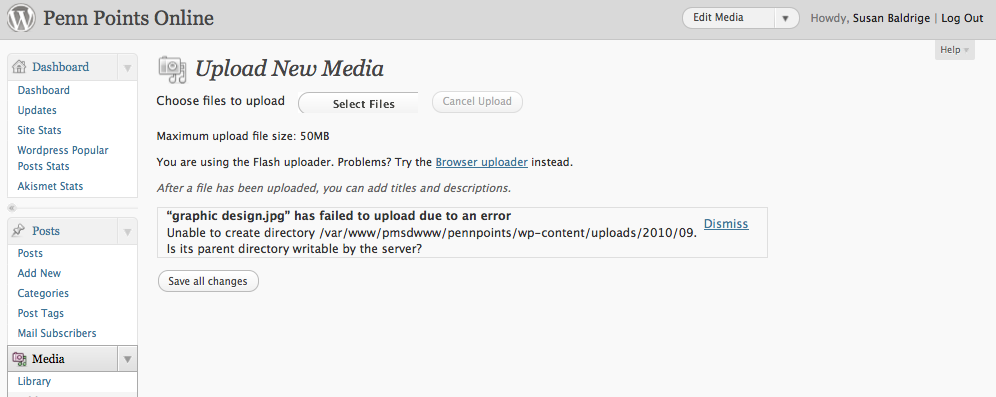Click the Dashboard house icon
The height and width of the screenshot is (397, 996).
click(19, 67)
